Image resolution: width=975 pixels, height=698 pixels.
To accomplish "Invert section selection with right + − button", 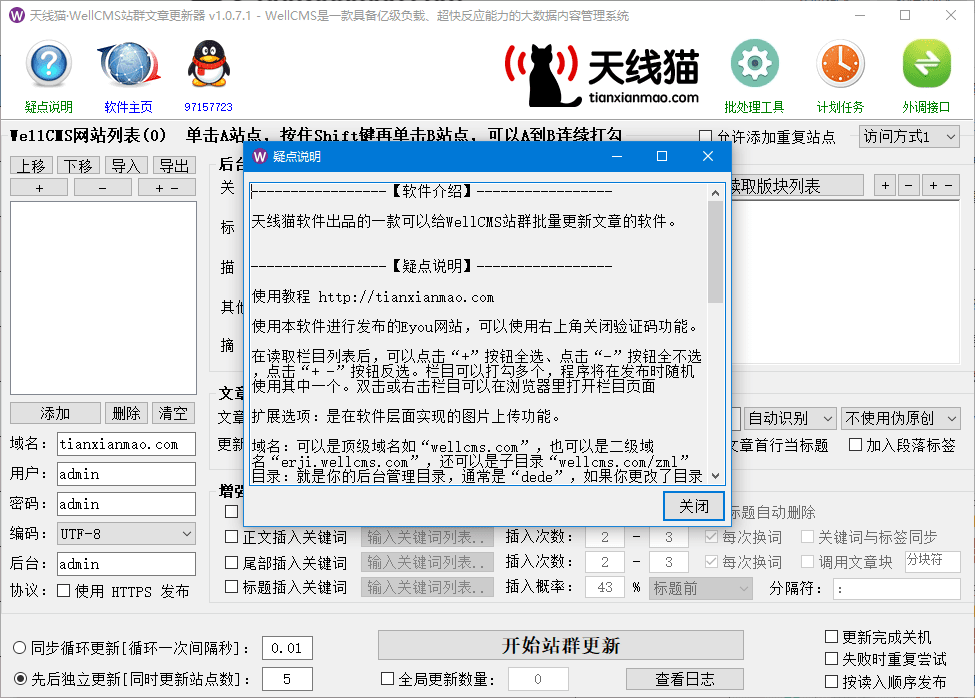I will 940,185.
